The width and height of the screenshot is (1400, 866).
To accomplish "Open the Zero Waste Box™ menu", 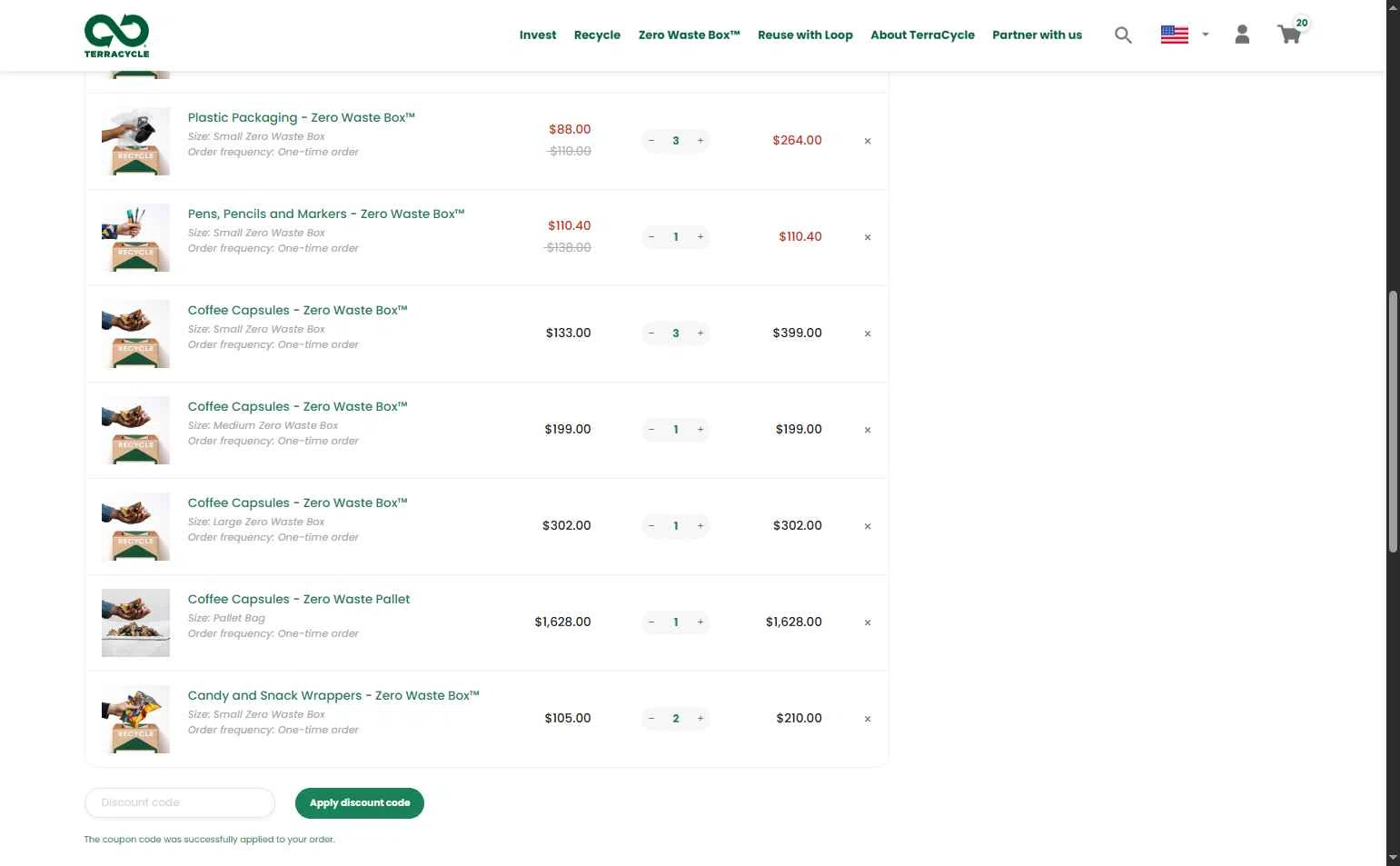I will tap(689, 35).
